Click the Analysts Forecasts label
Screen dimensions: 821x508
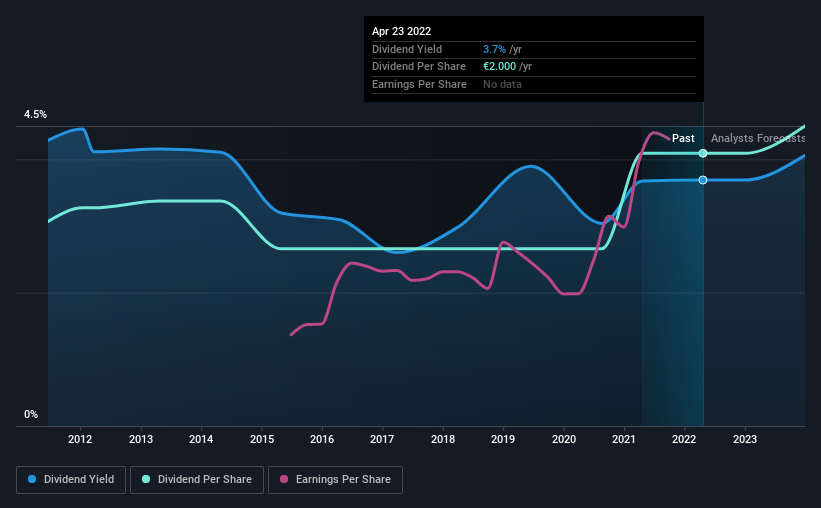pyautogui.click(x=758, y=138)
